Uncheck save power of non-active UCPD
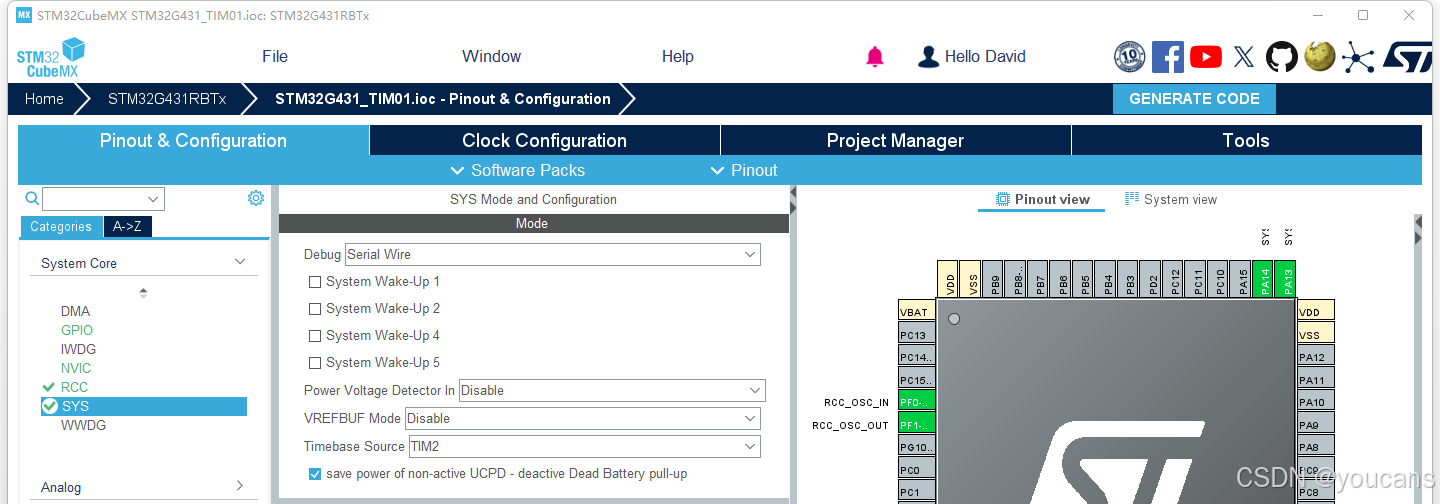The image size is (1440, 504). [315, 474]
